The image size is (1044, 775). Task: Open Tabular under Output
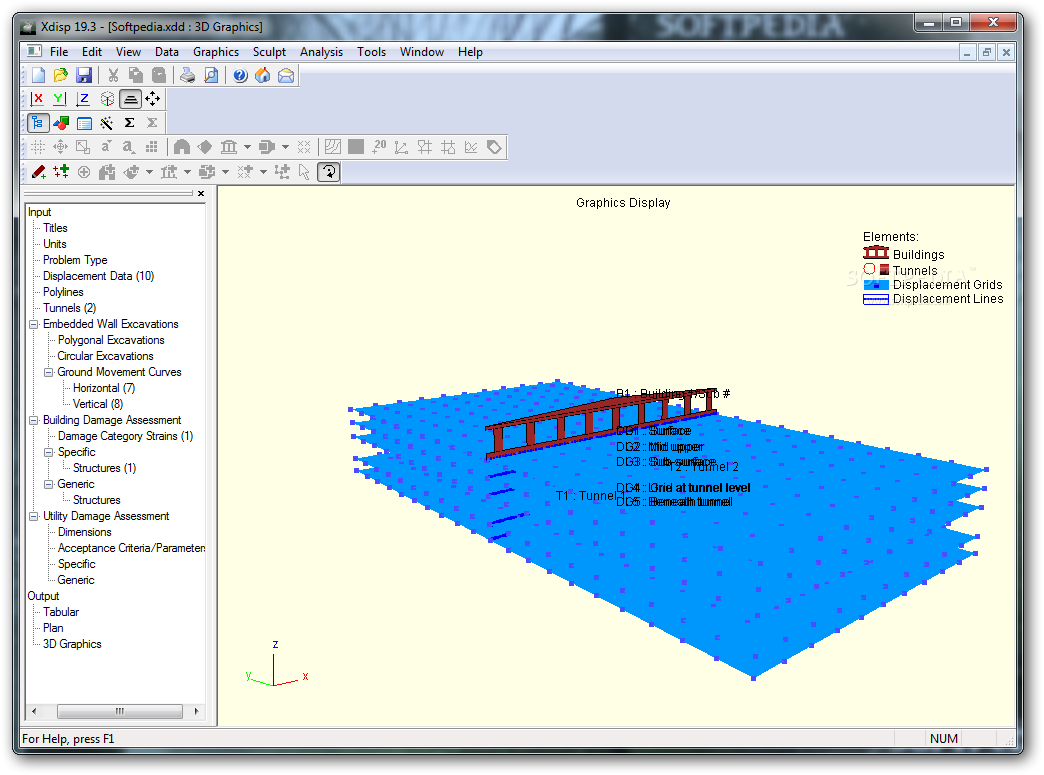point(61,612)
